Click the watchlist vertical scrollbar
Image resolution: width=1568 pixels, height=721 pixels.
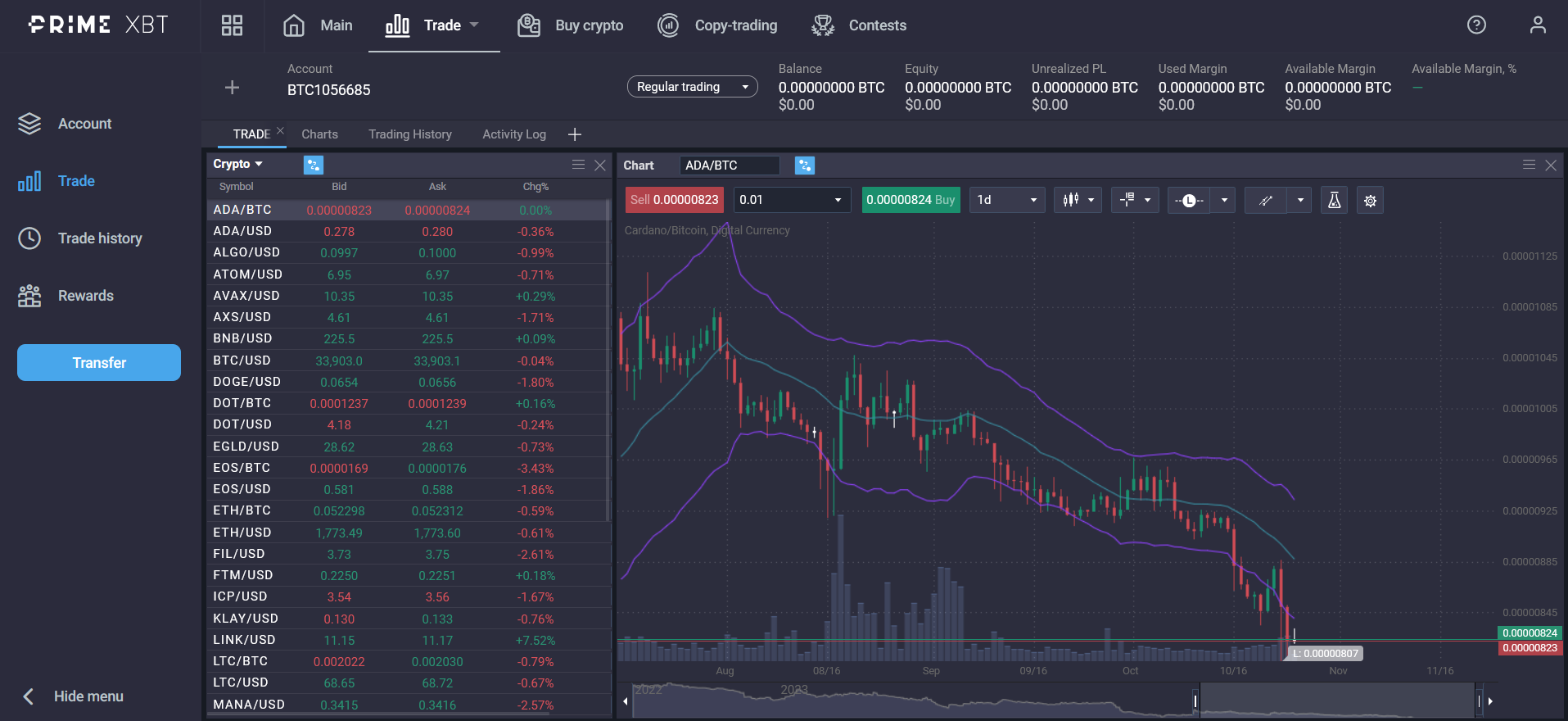608,360
